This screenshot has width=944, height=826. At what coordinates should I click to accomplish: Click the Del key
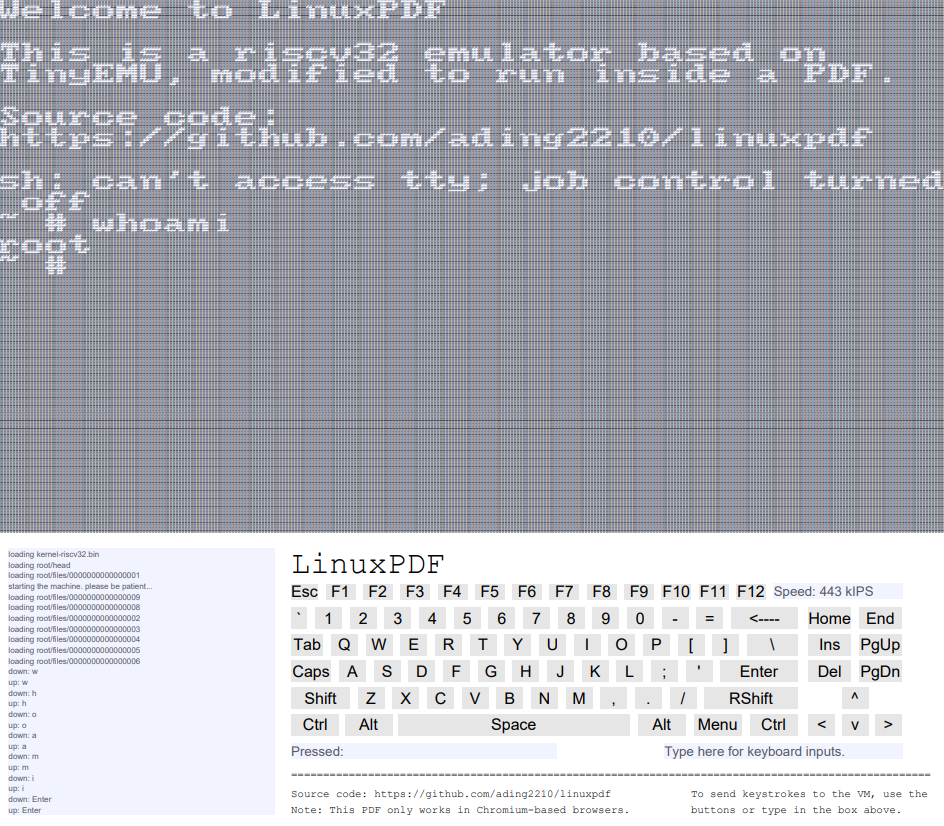(x=829, y=671)
